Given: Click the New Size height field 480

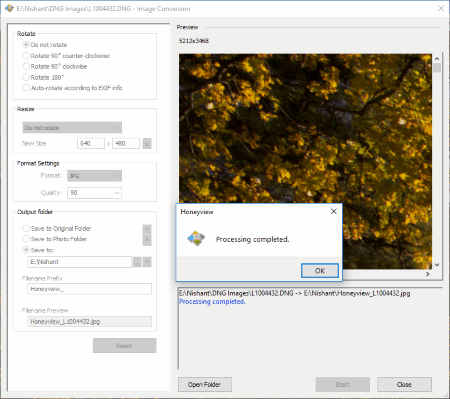Looking at the screenshot, I should (126, 143).
